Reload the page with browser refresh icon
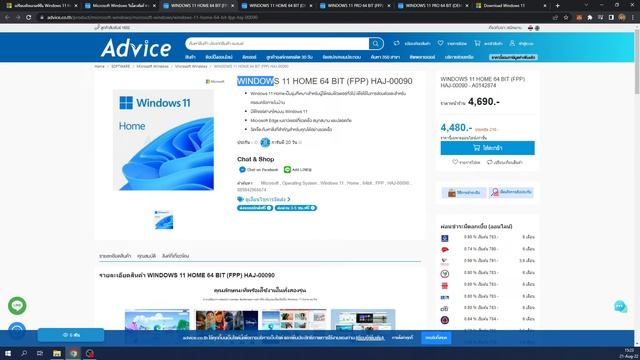The height and width of the screenshot is (360, 640). pyautogui.click(x=29, y=18)
